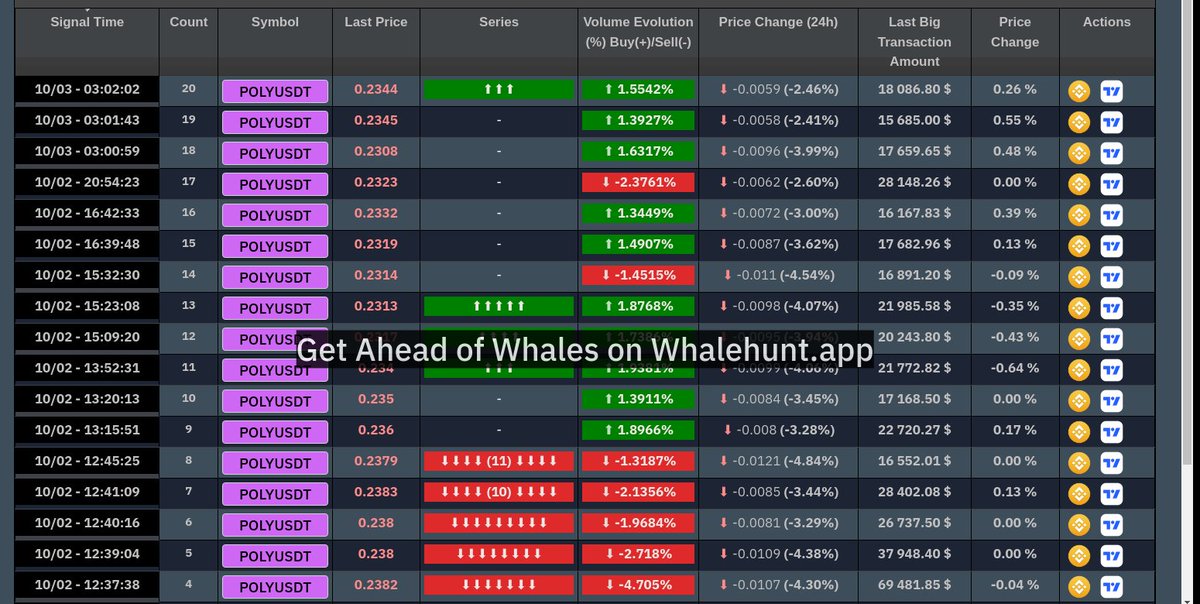Click TradingView icon in the 10/02 20:54:23 row
The height and width of the screenshot is (604, 1200).
click(1111, 184)
